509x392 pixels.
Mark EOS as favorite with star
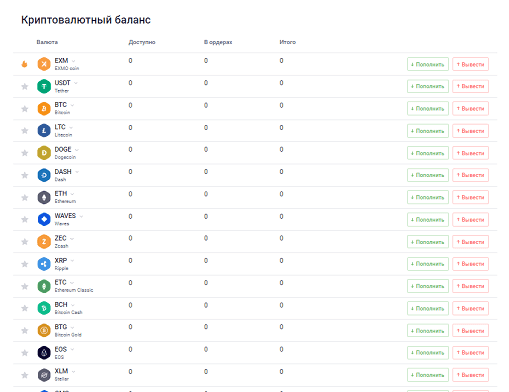[25, 353]
